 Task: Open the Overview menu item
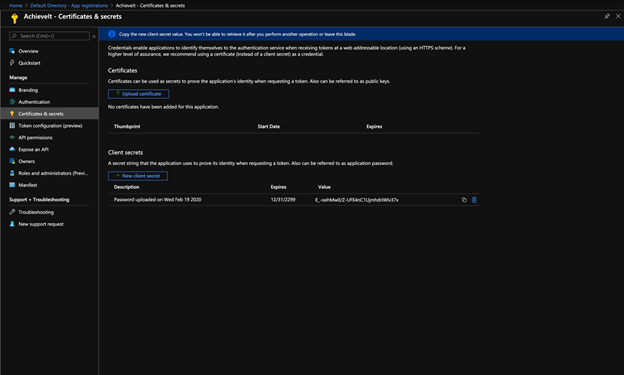tap(28, 51)
